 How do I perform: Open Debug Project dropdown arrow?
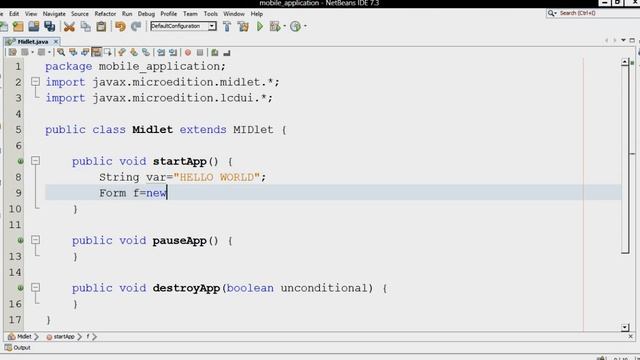pyautogui.click(x=284, y=27)
